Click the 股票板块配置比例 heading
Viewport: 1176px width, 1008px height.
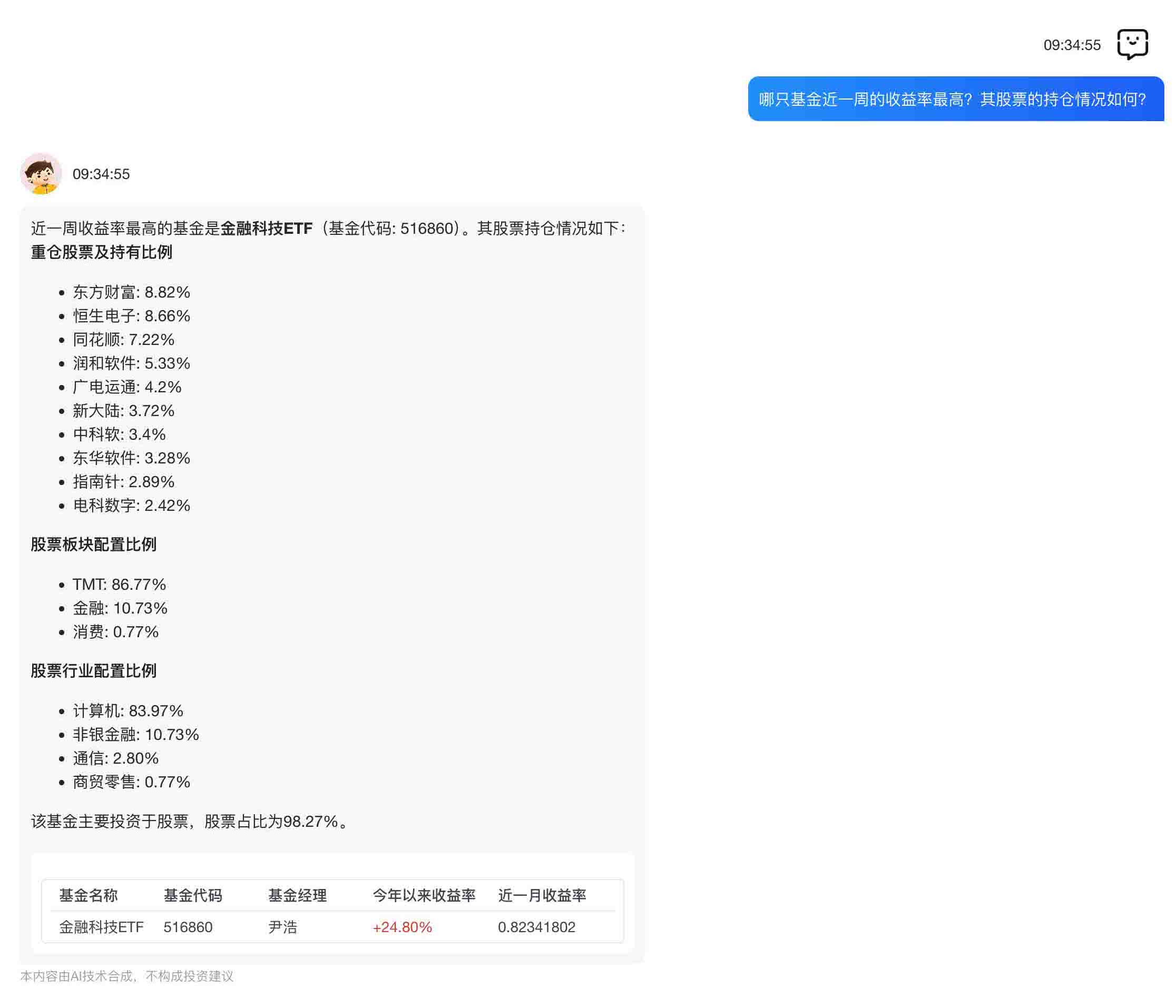(x=94, y=545)
